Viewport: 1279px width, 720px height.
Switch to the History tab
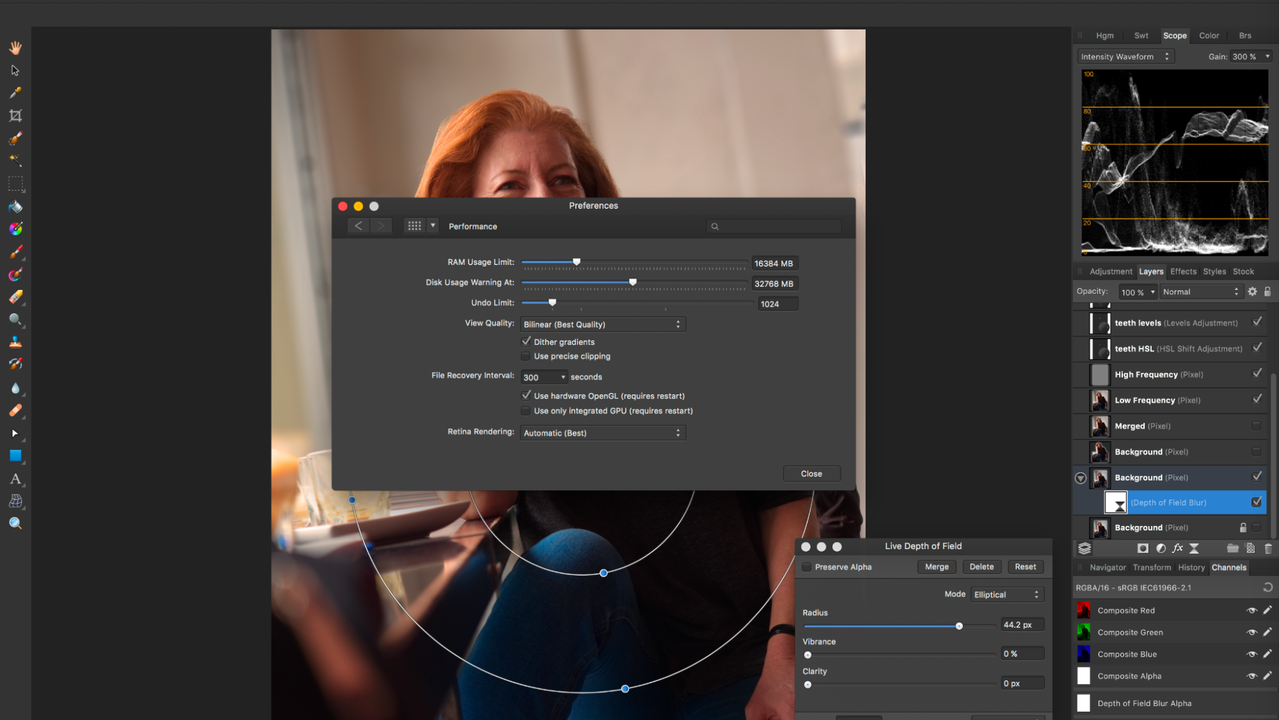coord(1191,567)
